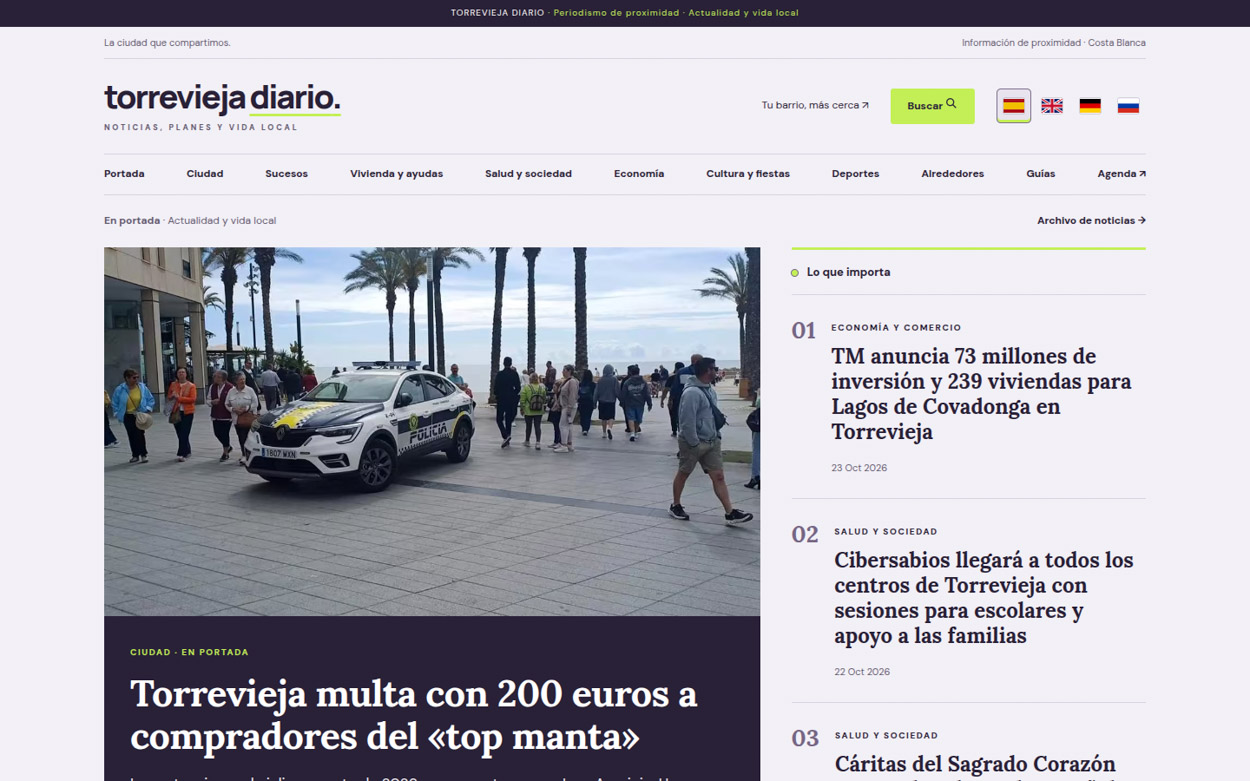Open the Ciudad section
The height and width of the screenshot is (781, 1250).
(205, 174)
